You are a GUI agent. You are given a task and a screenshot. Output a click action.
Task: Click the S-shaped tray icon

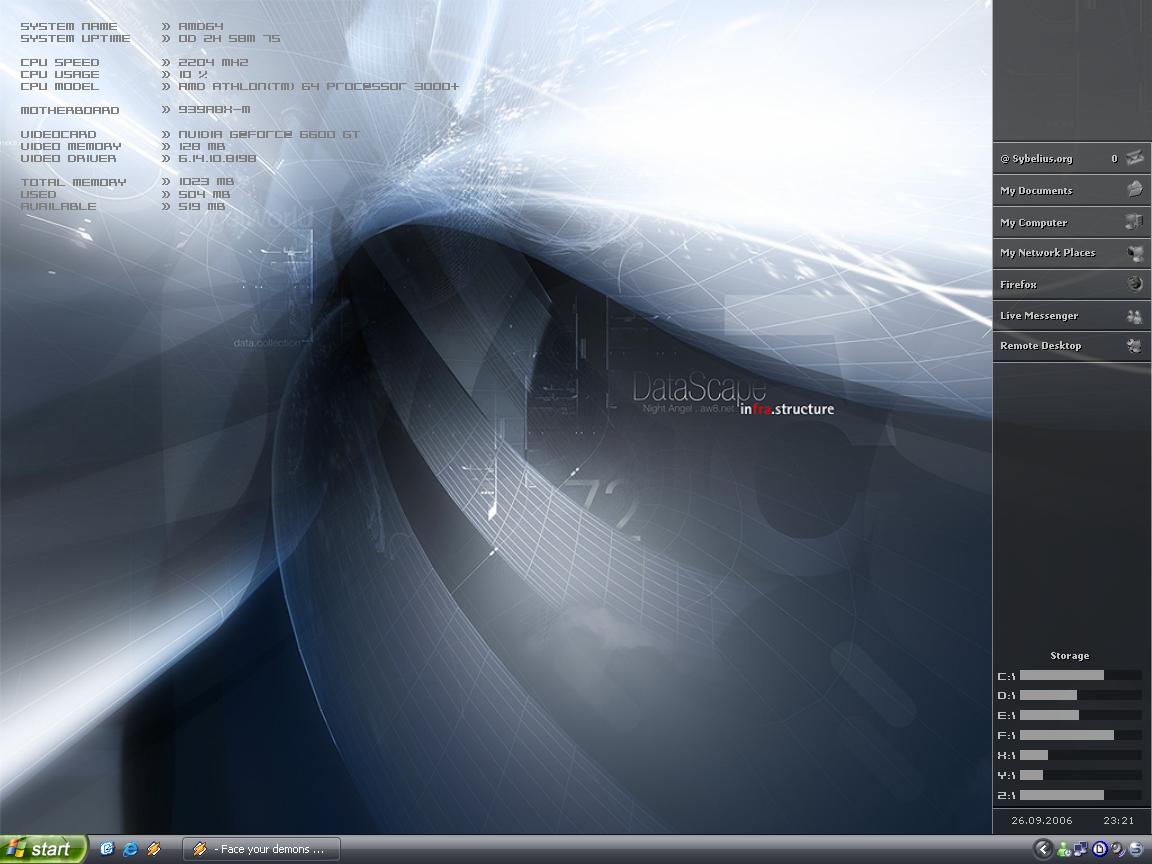1136,849
